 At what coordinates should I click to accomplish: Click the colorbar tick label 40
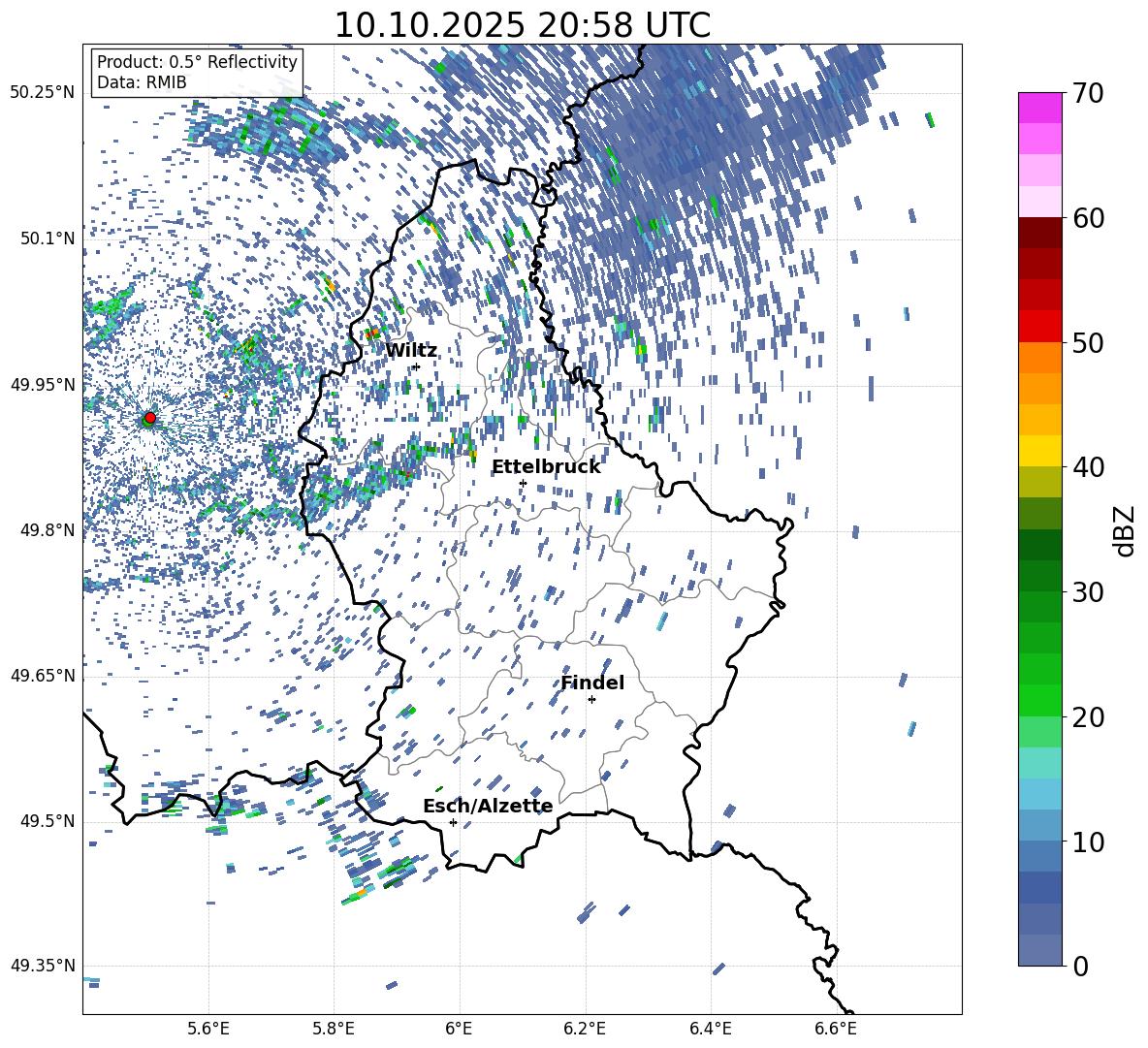click(x=1089, y=467)
